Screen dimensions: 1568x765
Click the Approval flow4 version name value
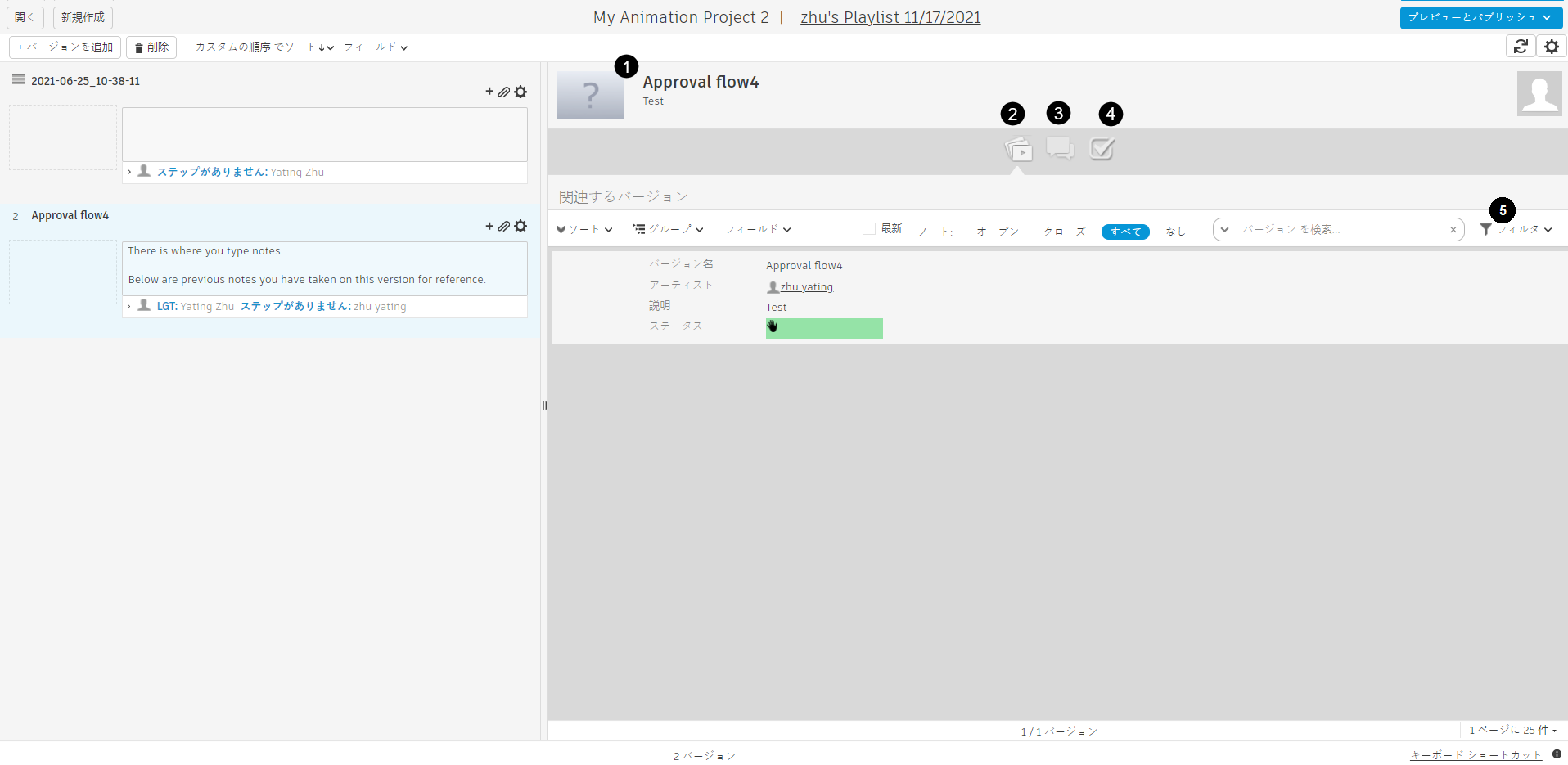pos(804,266)
